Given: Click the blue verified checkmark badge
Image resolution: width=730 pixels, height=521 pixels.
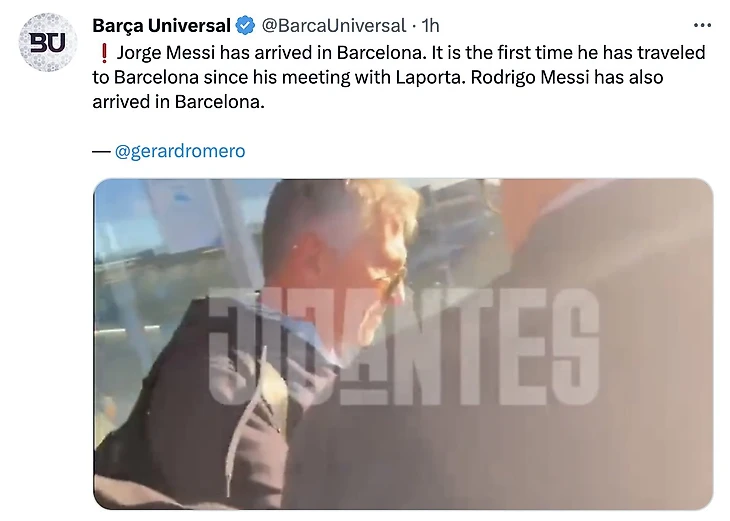Looking at the screenshot, I should 245,26.
